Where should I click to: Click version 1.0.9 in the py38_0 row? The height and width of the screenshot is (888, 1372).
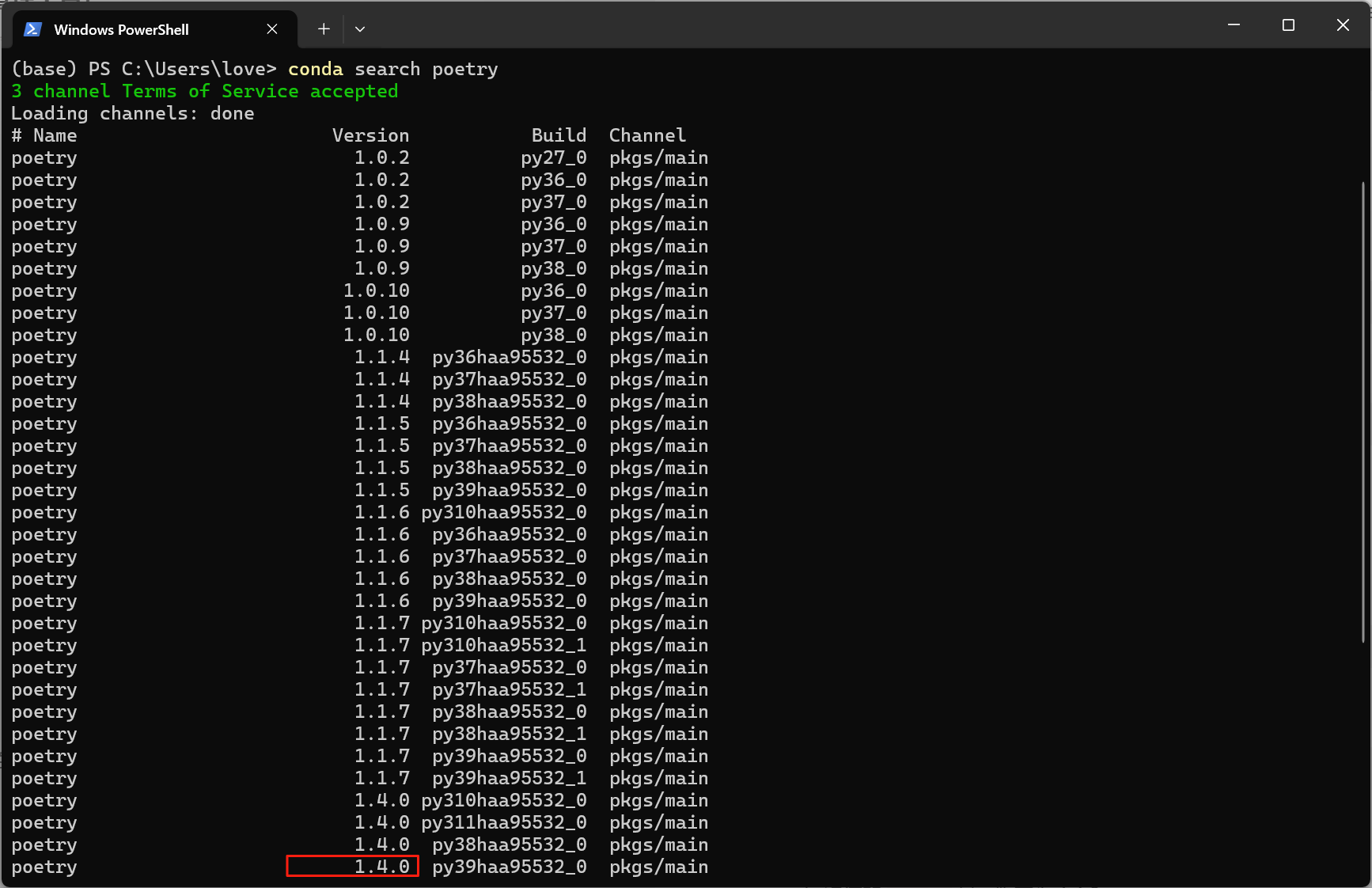click(382, 269)
